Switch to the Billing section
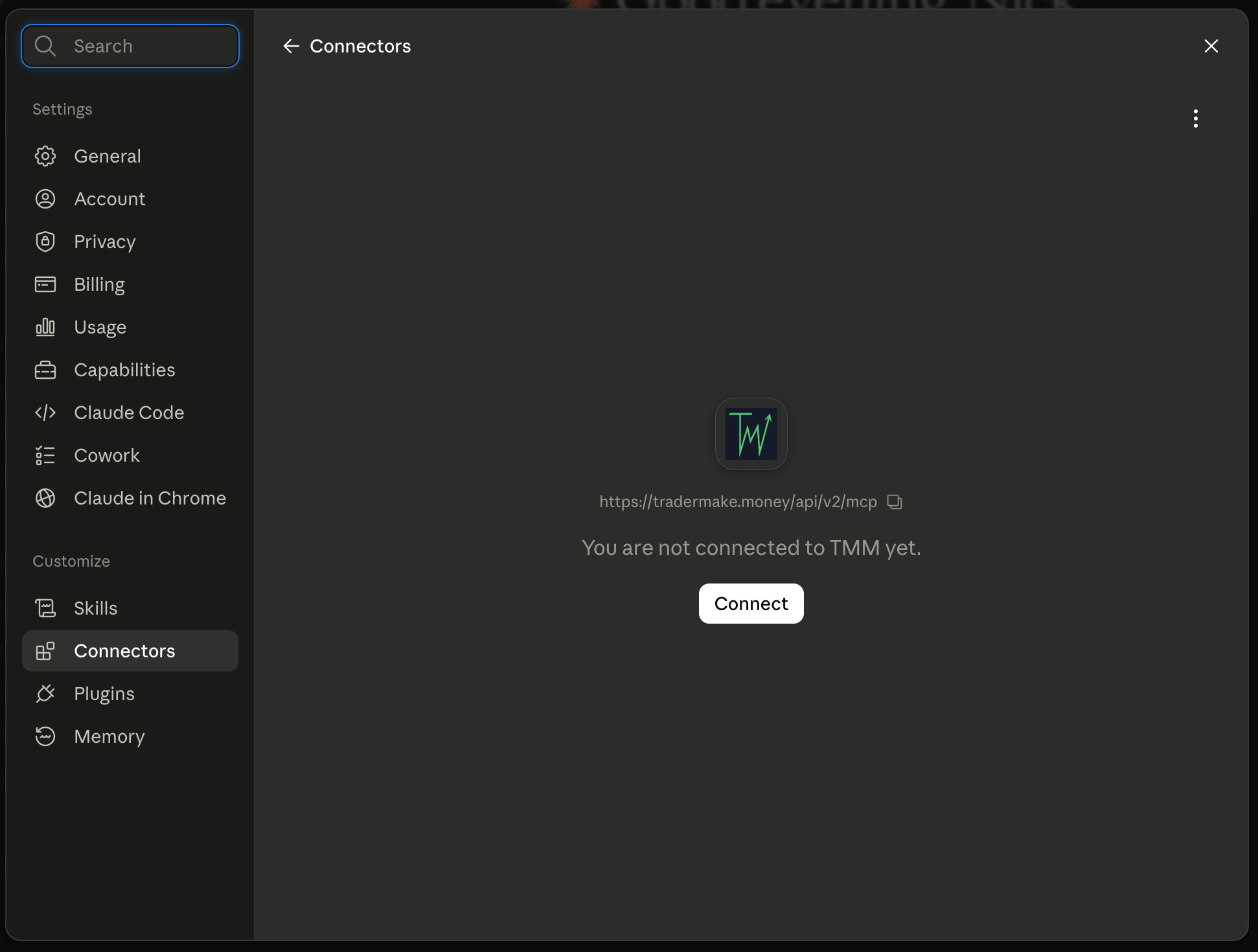 pos(130,284)
